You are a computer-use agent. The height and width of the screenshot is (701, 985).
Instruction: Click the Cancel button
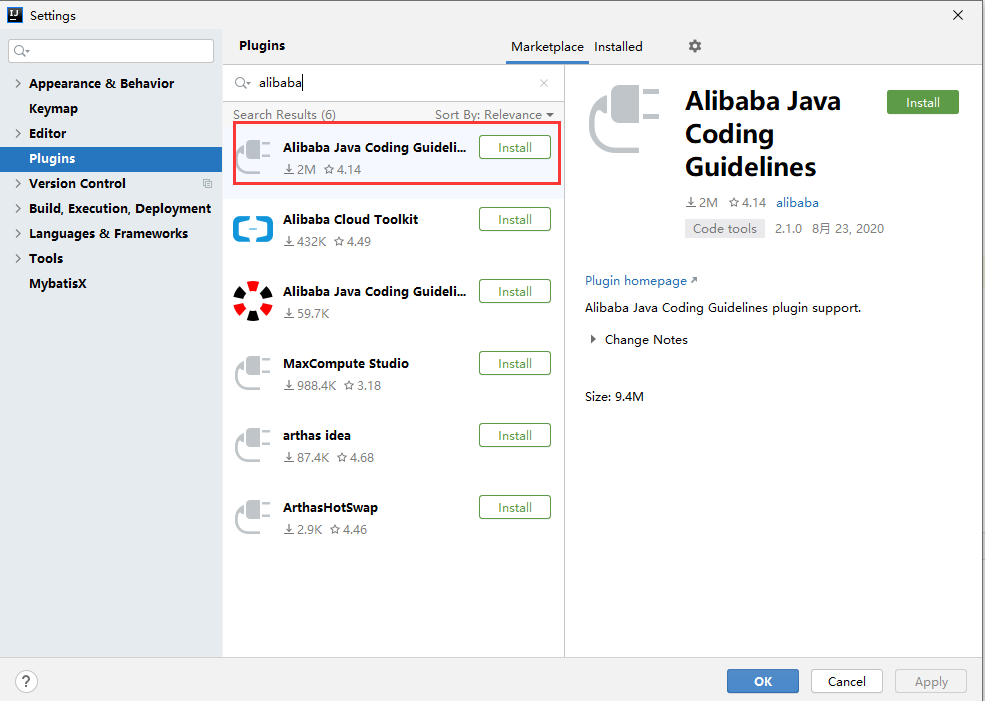pos(846,681)
